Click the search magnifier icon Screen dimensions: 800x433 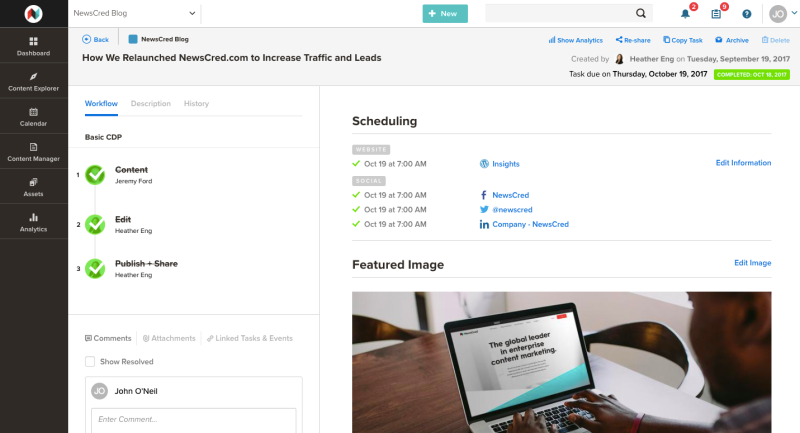coord(641,14)
